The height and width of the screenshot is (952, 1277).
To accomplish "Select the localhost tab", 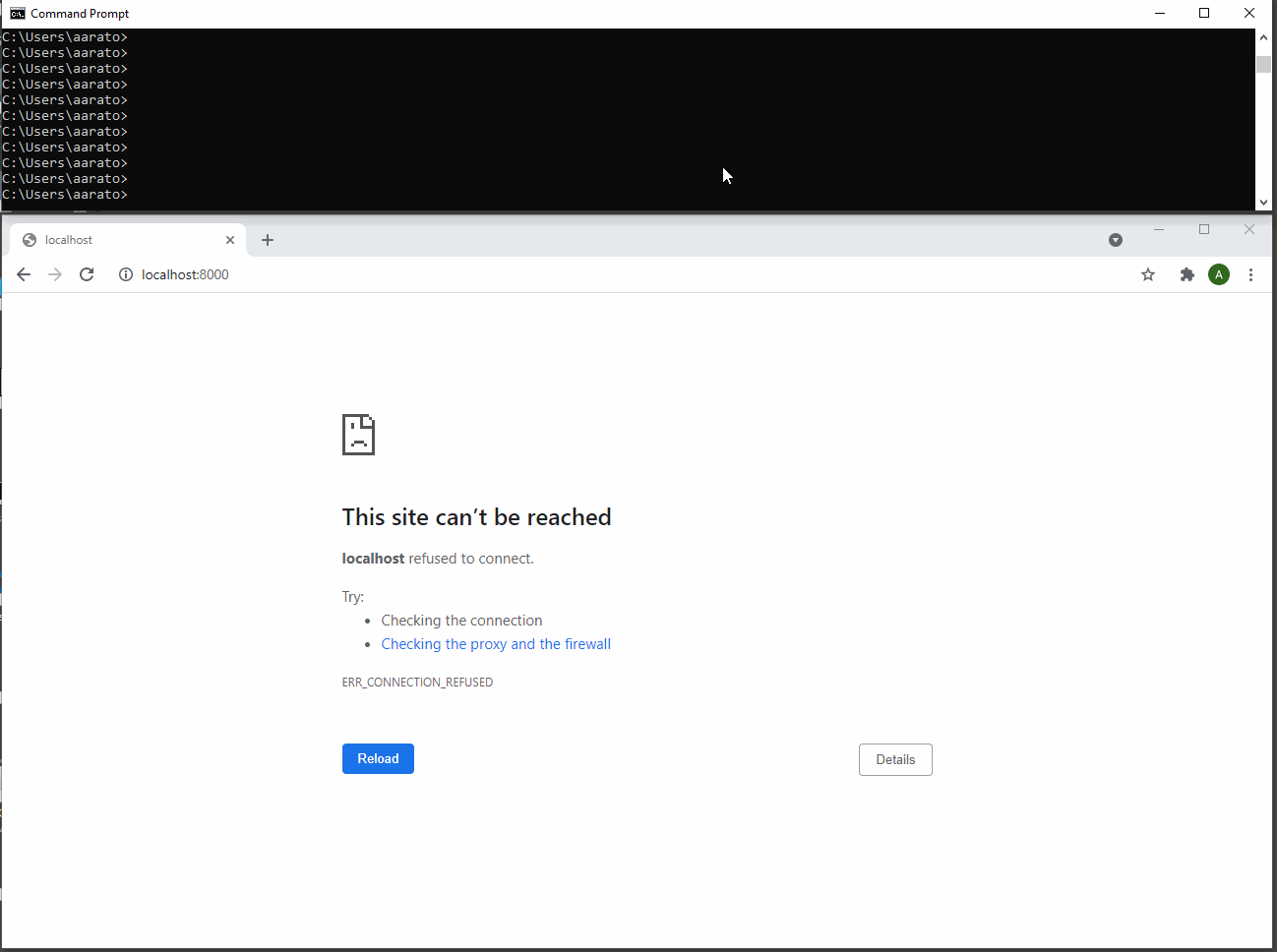I will pyautogui.click(x=128, y=240).
